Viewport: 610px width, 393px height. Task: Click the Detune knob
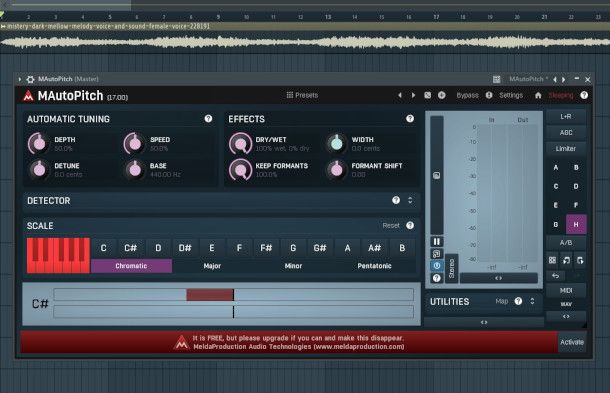[x=39, y=170]
